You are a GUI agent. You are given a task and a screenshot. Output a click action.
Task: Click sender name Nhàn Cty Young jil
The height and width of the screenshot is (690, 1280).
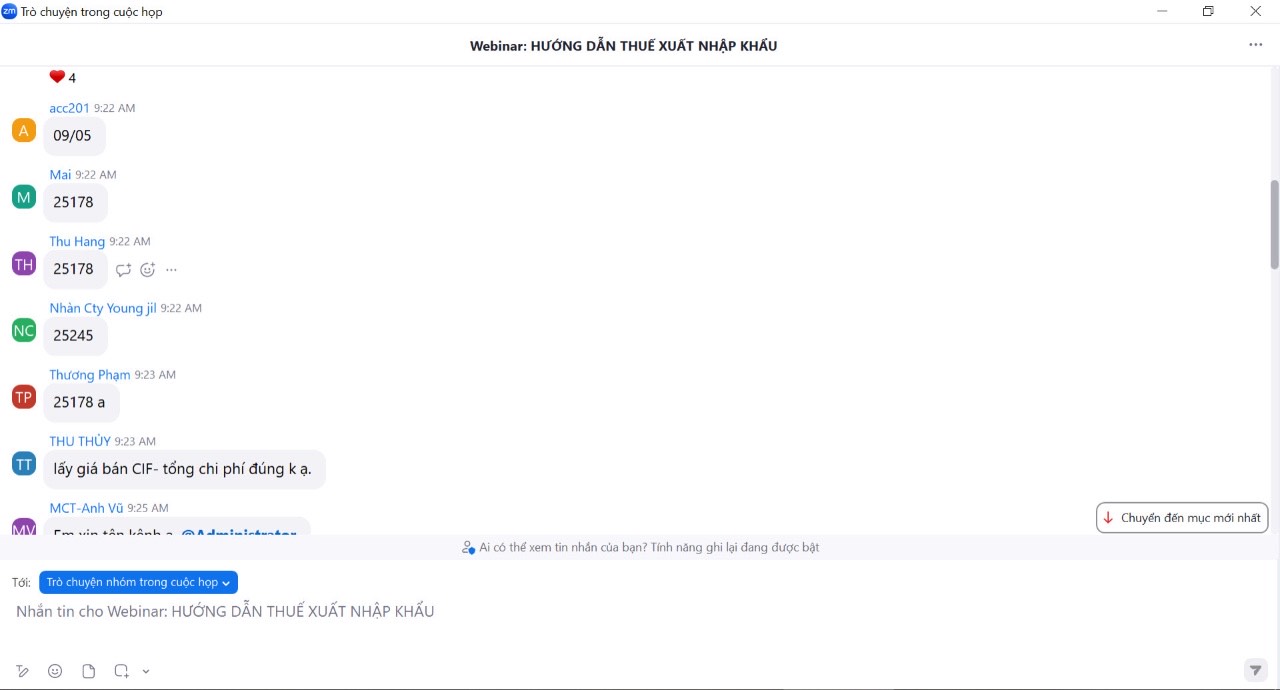click(103, 308)
